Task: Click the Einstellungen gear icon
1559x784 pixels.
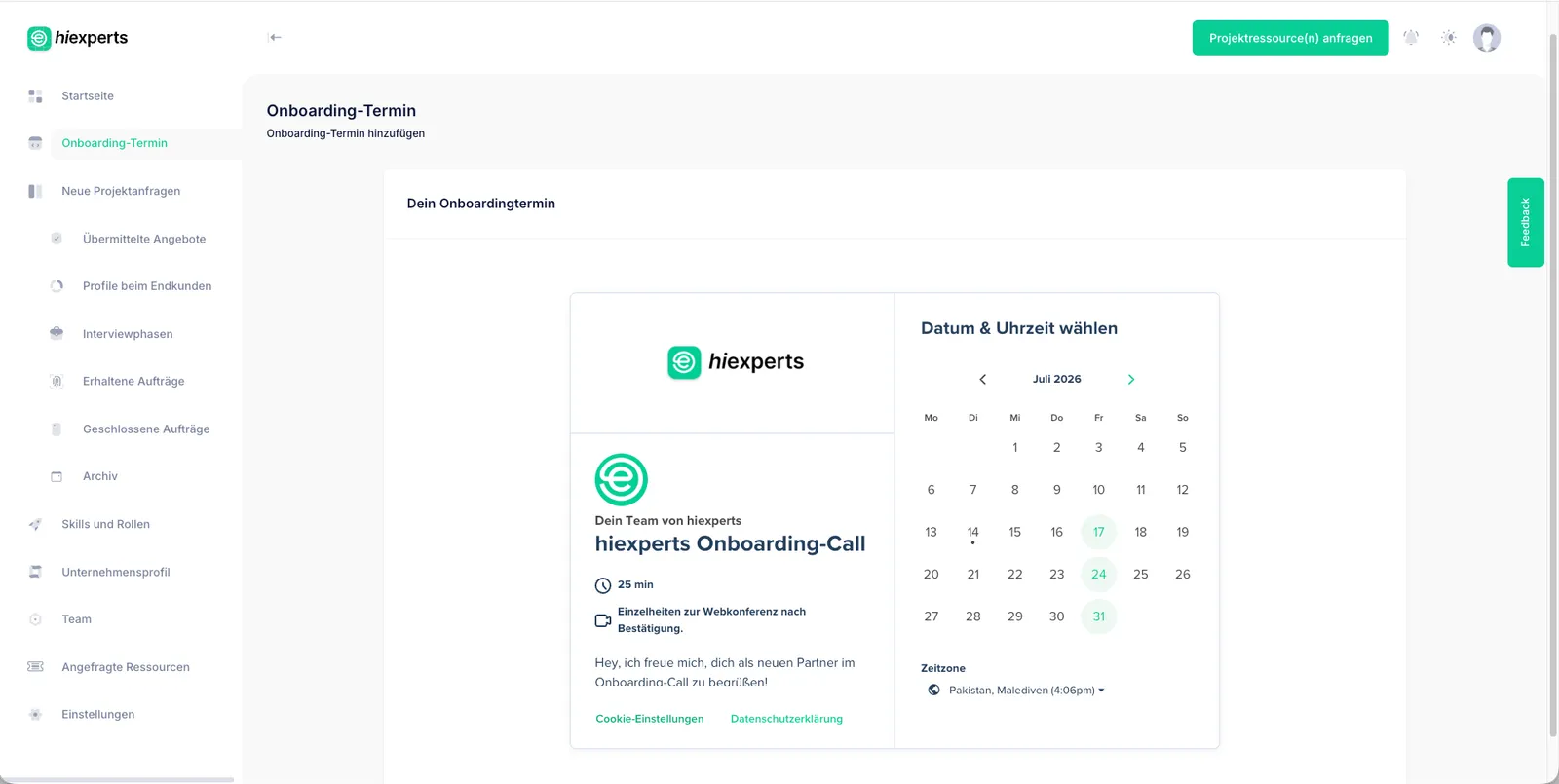Action: [35, 714]
